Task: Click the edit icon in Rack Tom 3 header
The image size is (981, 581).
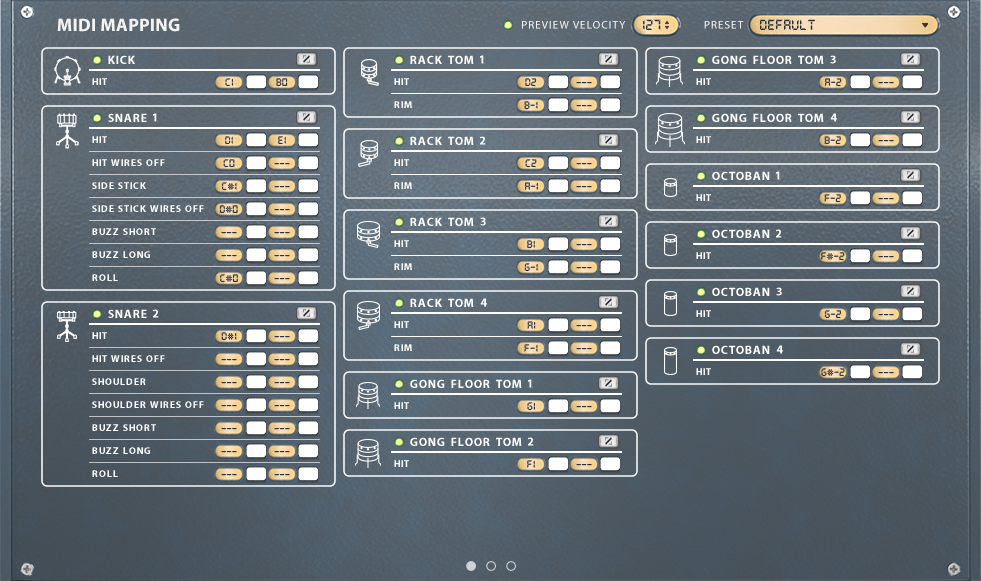Action: click(x=608, y=221)
